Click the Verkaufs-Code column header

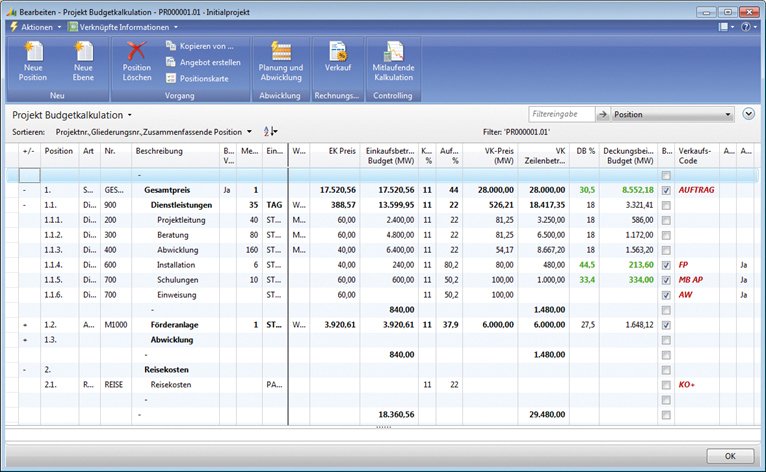(x=697, y=155)
